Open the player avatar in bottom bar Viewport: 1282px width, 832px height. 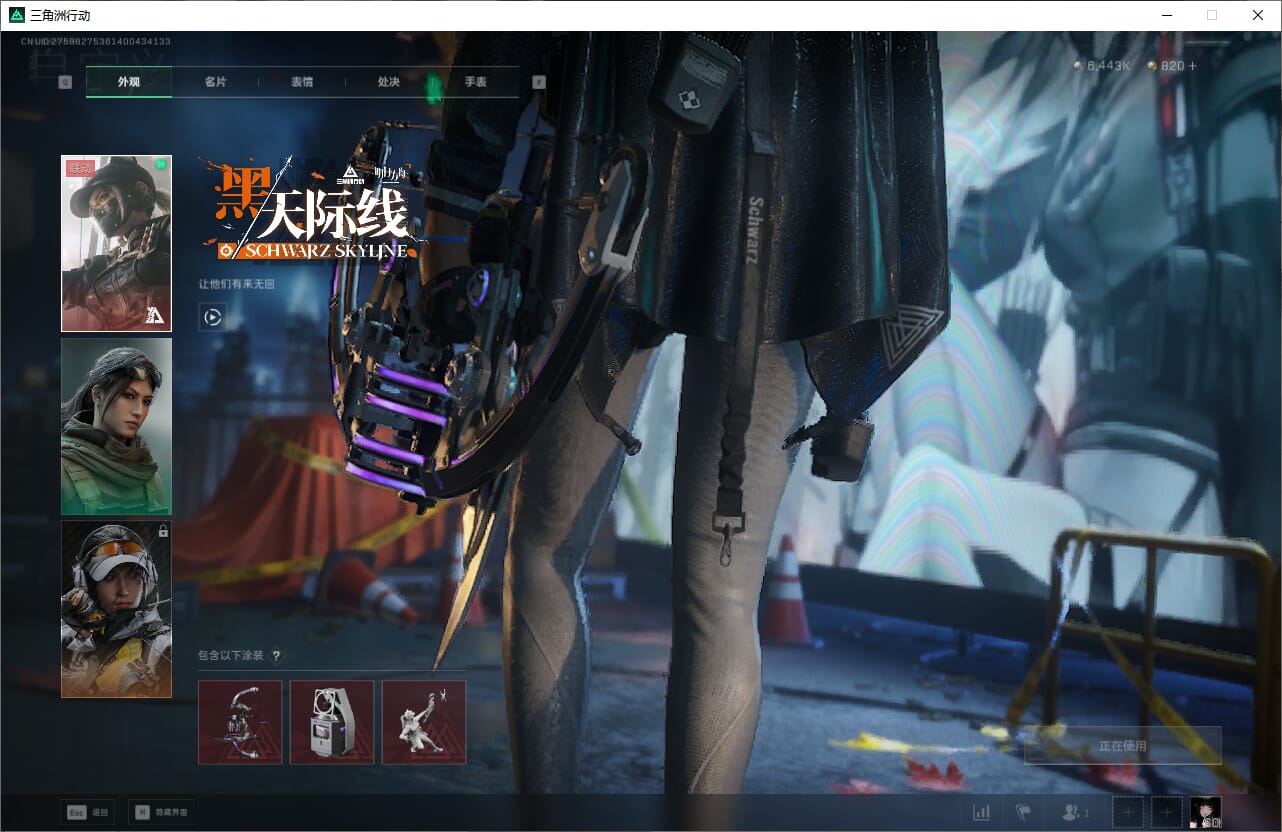click(x=1206, y=812)
